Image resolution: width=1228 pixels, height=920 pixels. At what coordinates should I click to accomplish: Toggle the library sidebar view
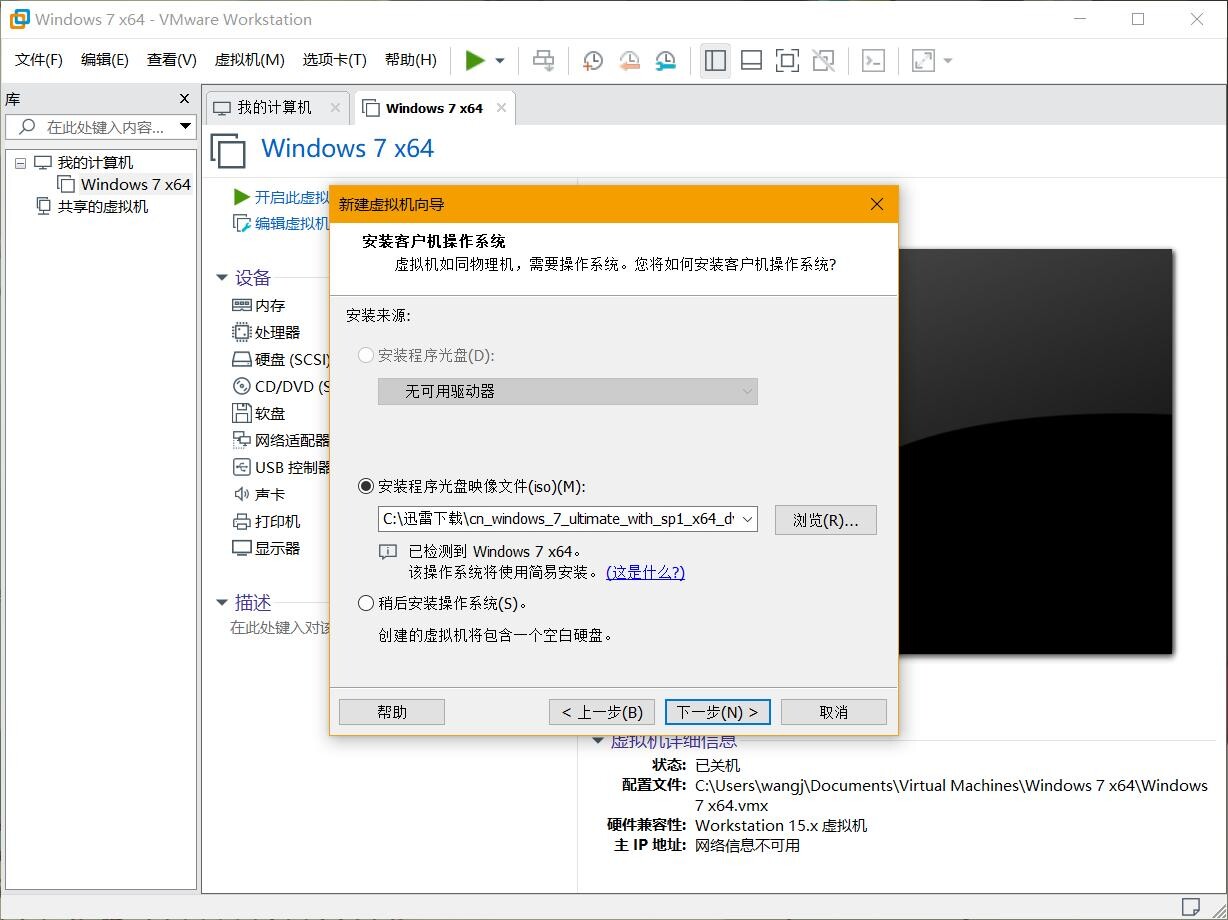coord(715,61)
